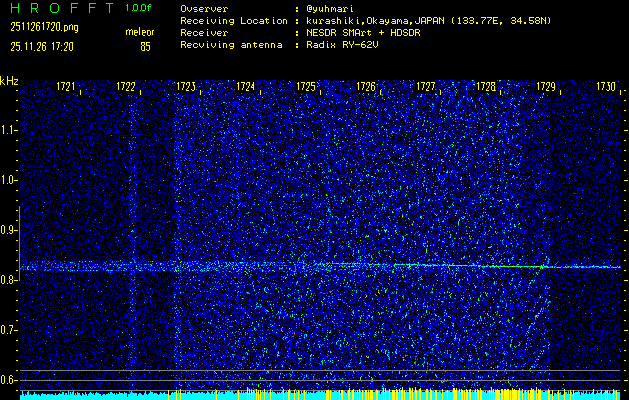Click the meteor label
The height and width of the screenshot is (400, 629).
coord(140,33)
